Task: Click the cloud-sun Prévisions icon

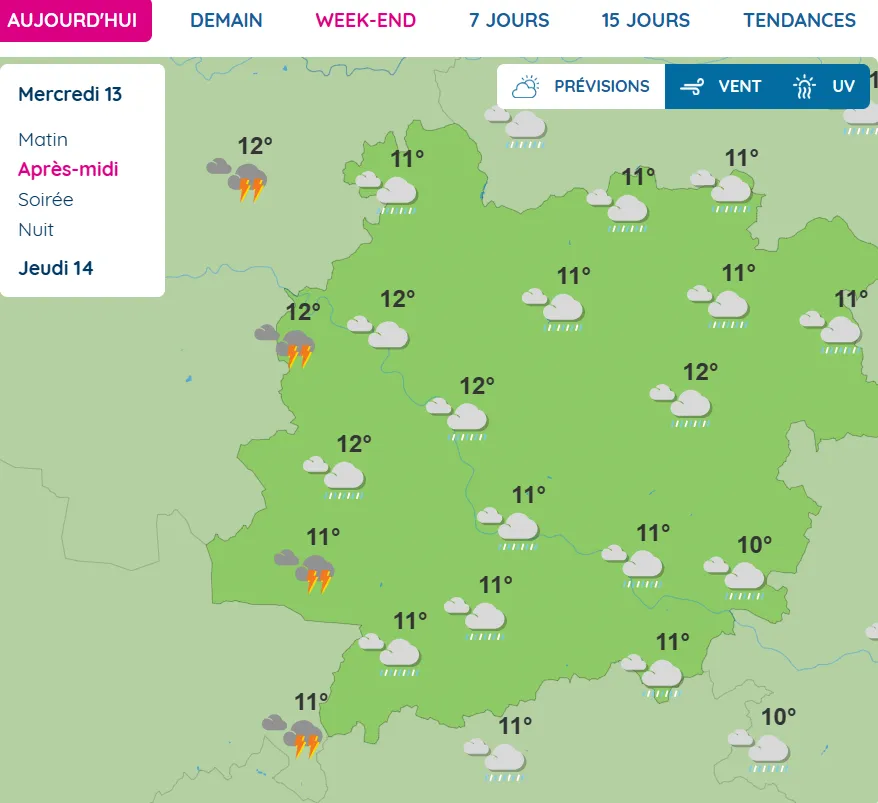Action: pyautogui.click(x=526, y=87)
